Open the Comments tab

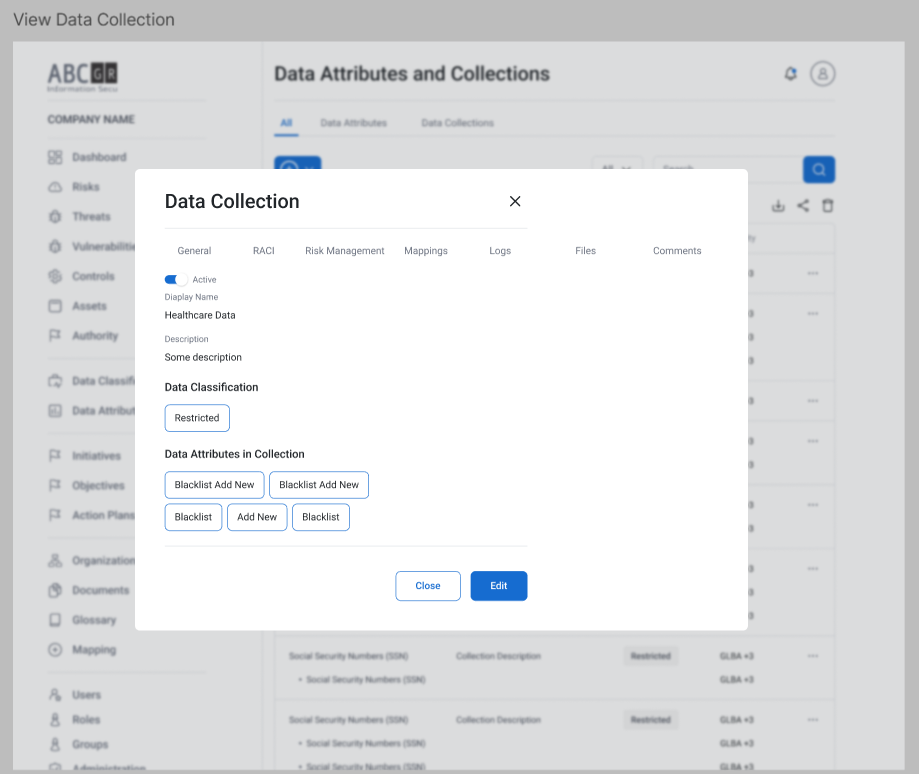[677, 251]
